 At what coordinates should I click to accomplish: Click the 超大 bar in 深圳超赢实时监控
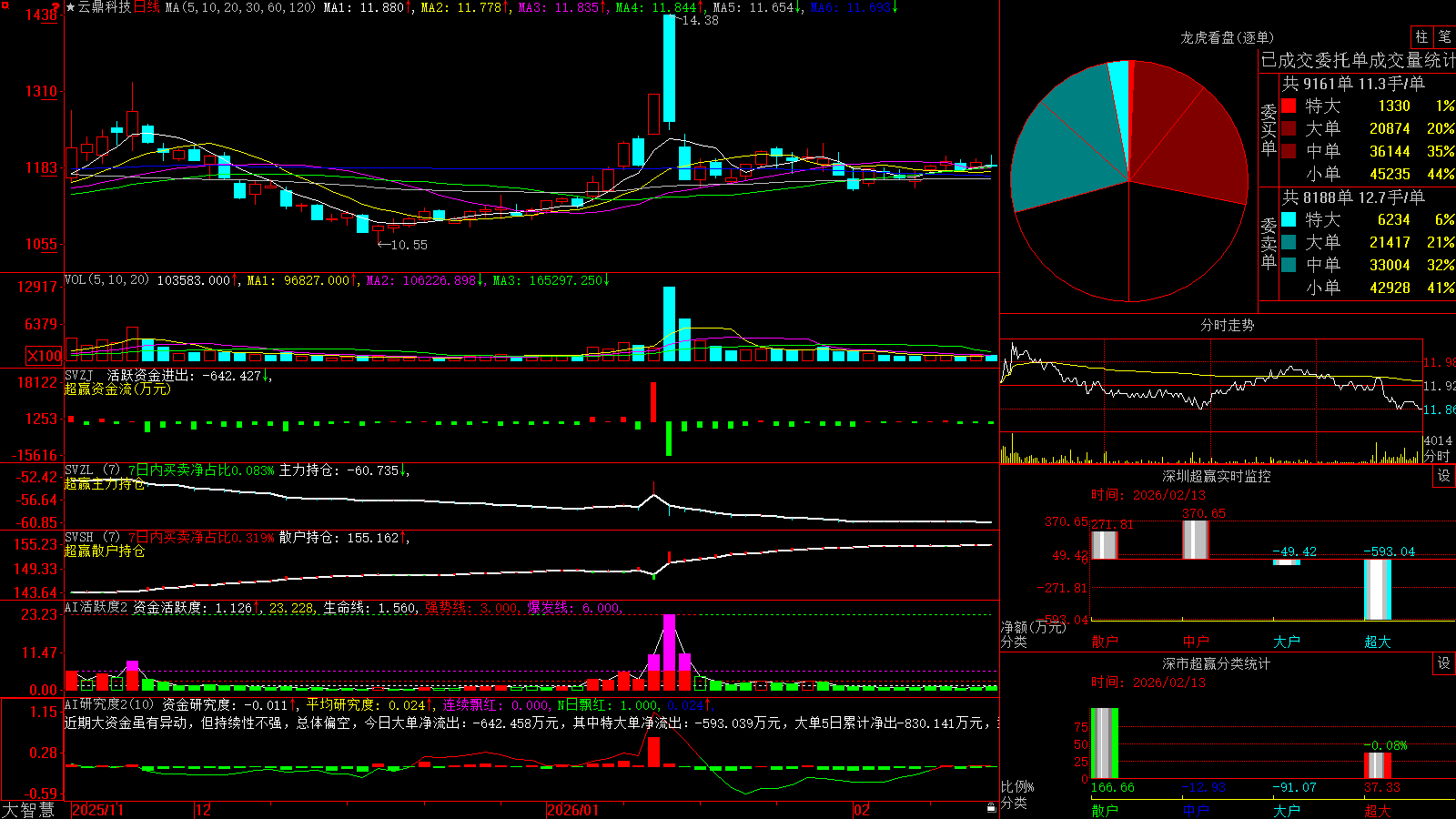1377,589
